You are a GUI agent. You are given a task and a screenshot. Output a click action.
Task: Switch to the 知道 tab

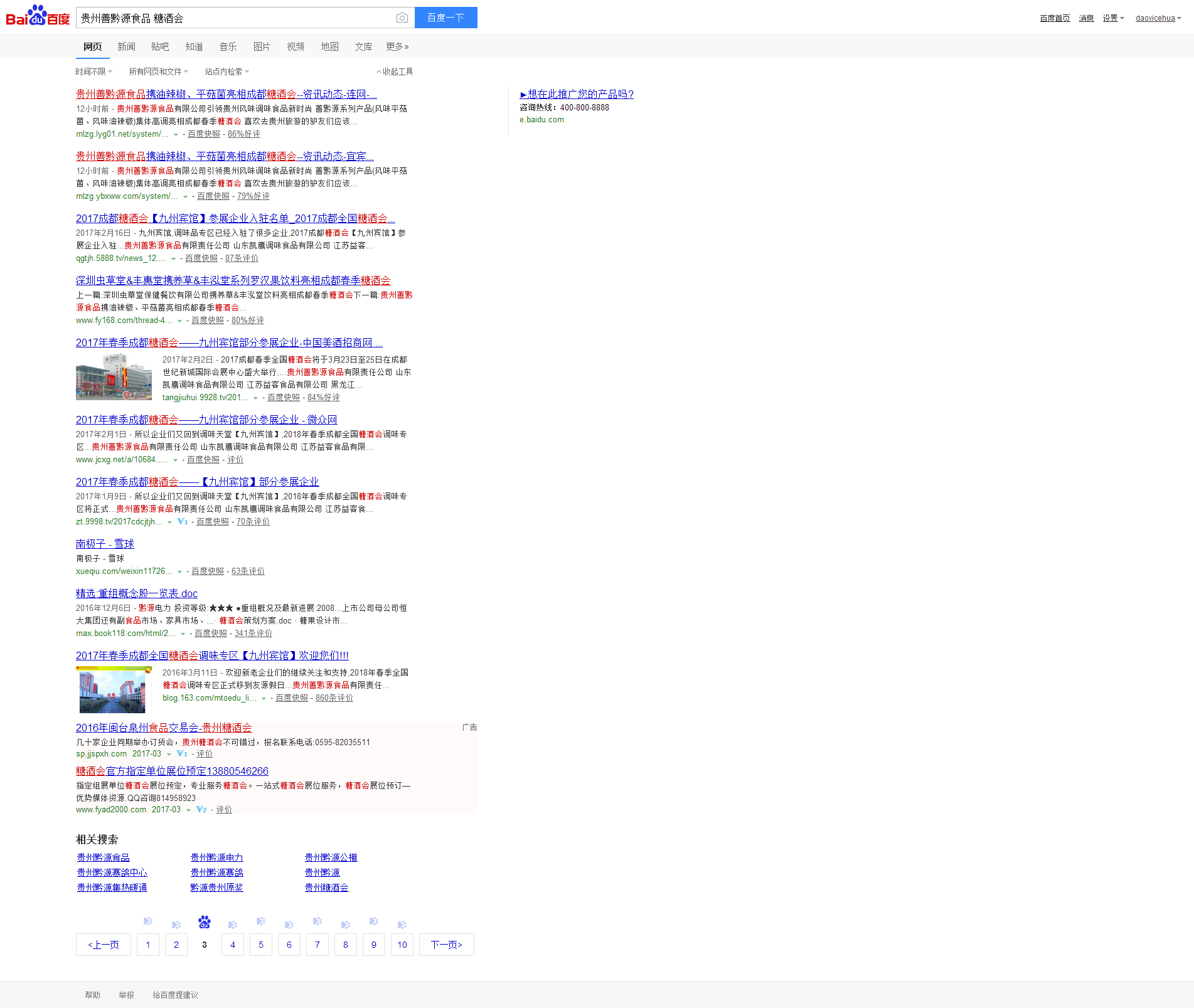tap(194, 46)
